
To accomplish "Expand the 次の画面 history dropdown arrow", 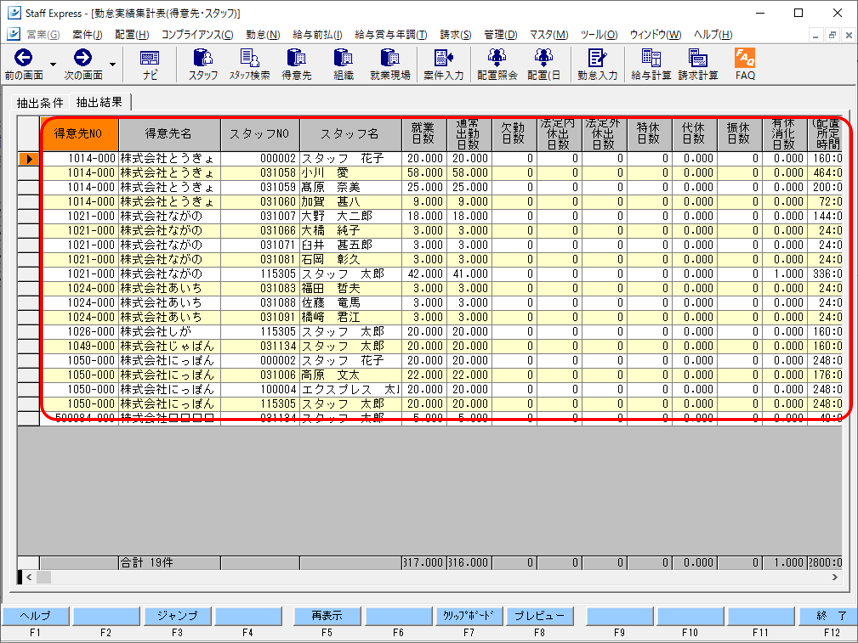I will click(x=112, y=65).
